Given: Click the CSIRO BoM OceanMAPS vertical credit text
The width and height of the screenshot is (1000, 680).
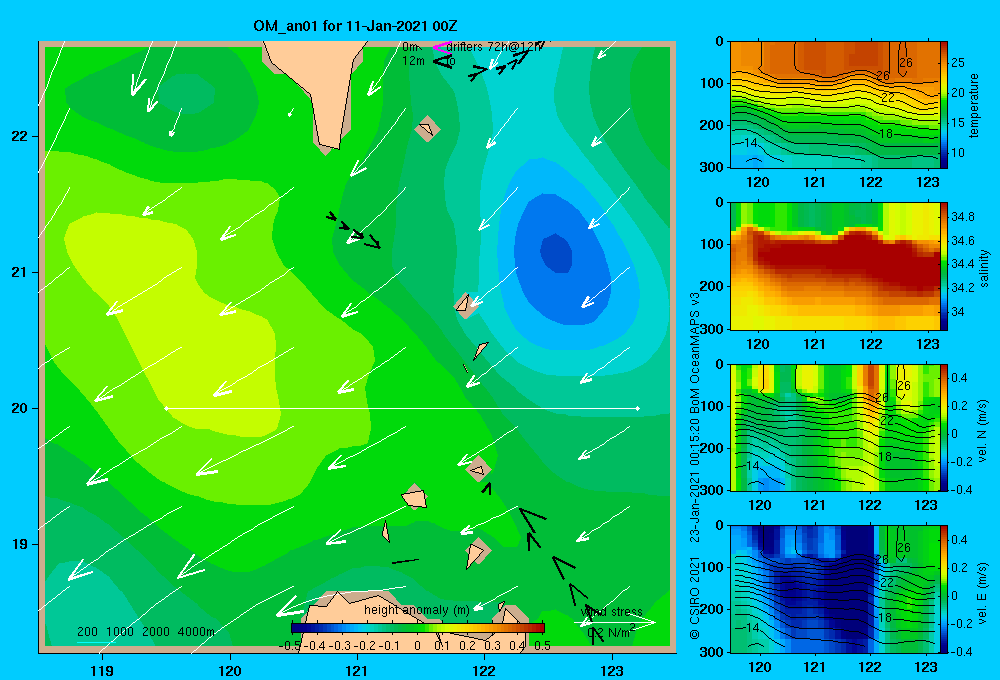Looking at the screenshot, I should 695,466.
